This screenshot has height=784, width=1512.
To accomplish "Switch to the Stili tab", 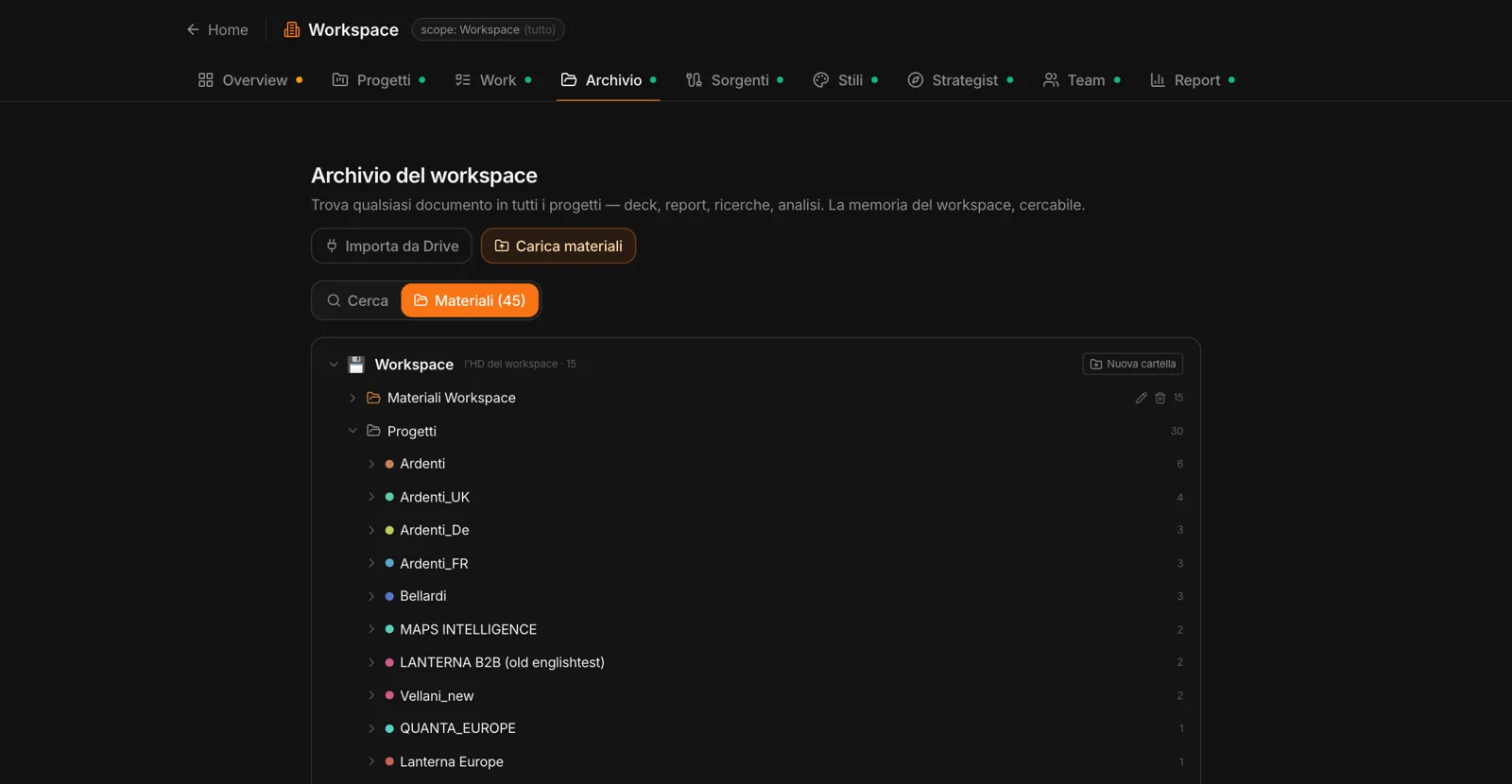I will pyautogui.click(x=846, y=80).
